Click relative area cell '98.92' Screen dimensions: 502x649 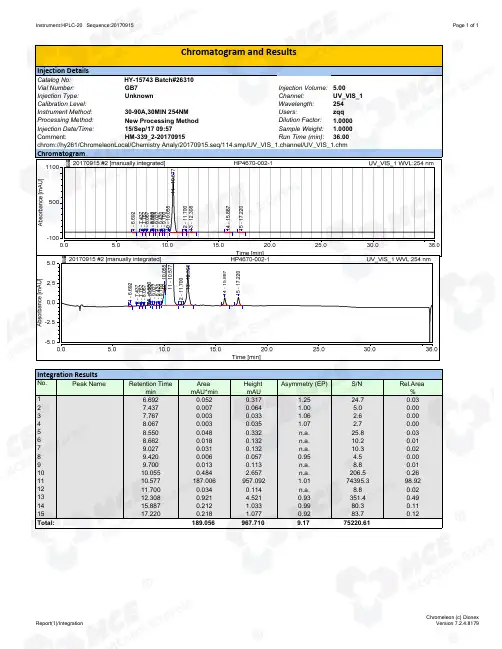tap(412, 481)
